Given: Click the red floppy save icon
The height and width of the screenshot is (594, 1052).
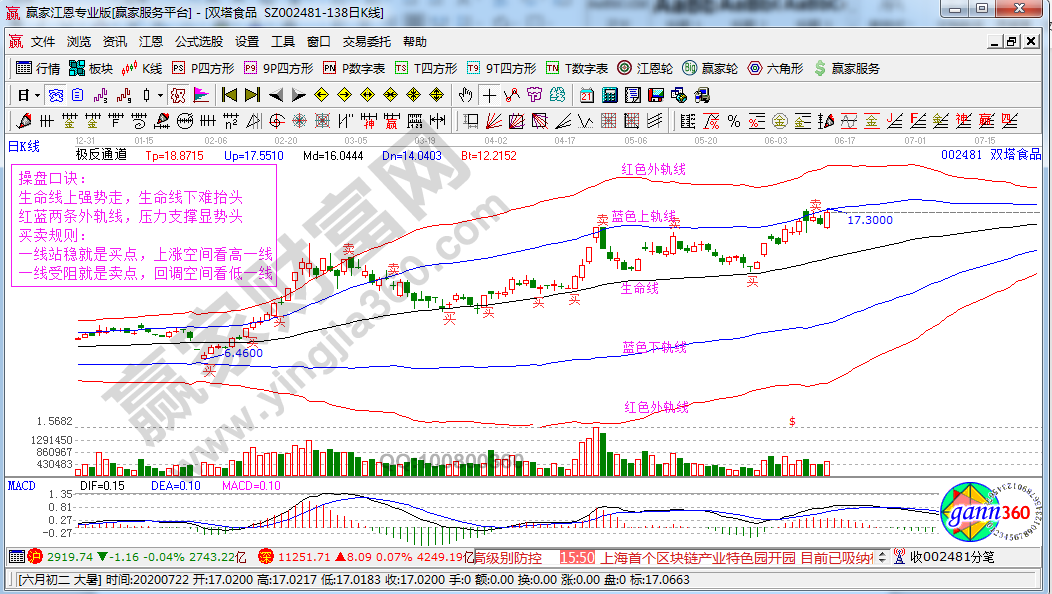Looking at the screenshot, I should point(656,96).
